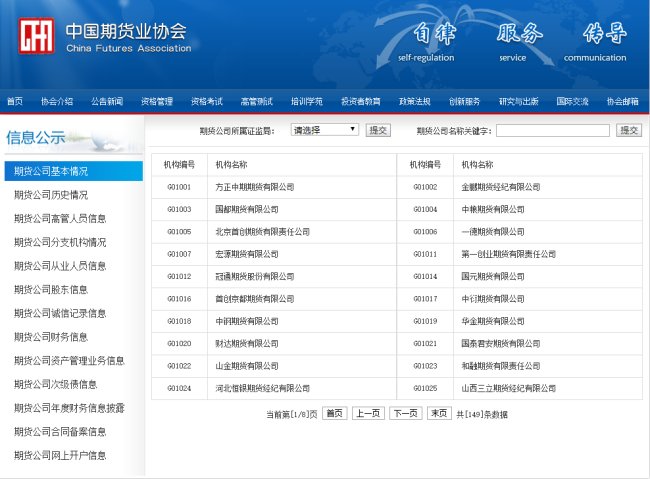This screenshot has width=650, height=479.
Task: Select 期货公司基本情况 in the sidebar
Action: [73, 171]
